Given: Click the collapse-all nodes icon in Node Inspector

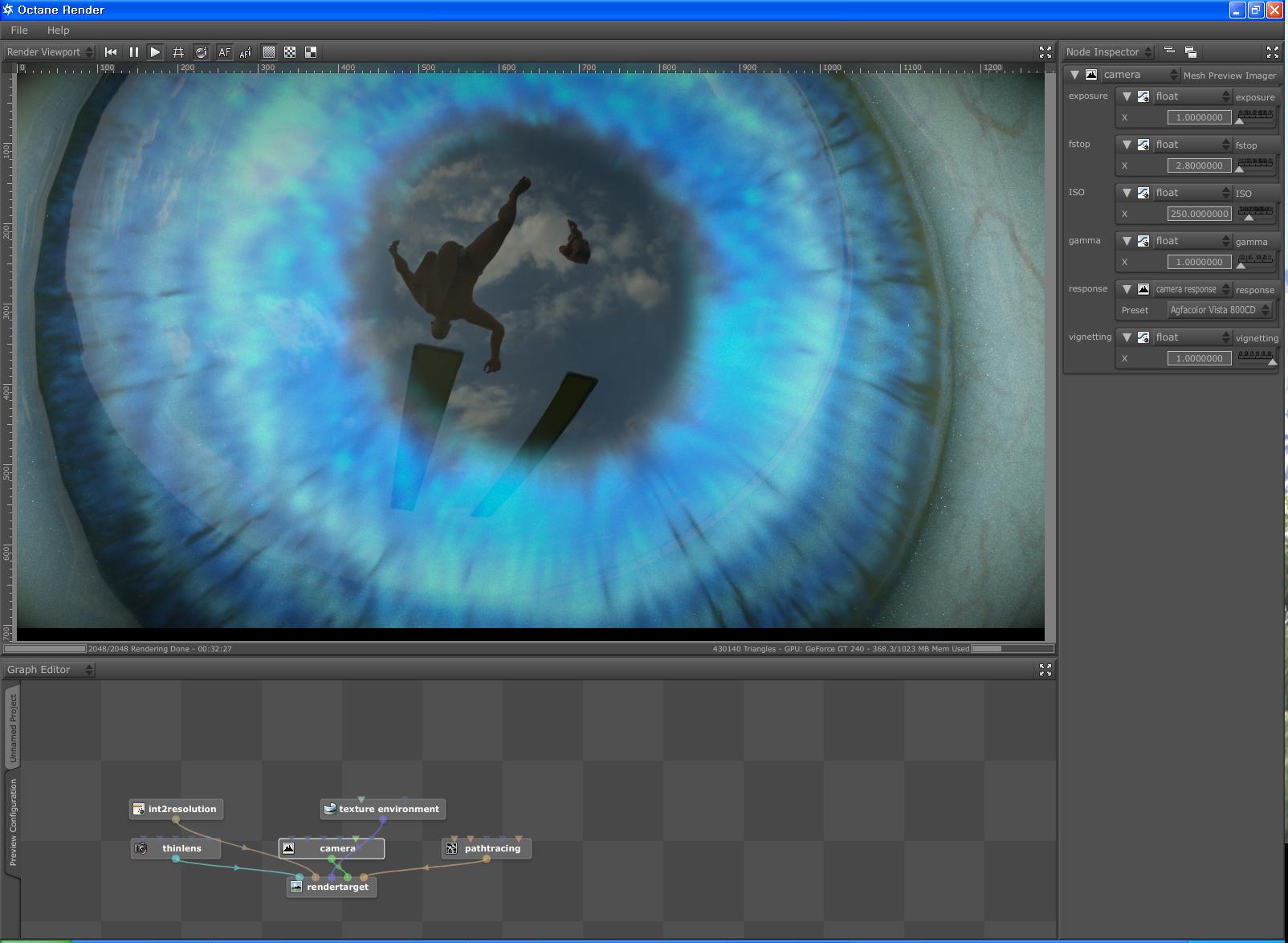Looking at the screenshot, I should coord(1169,51).
